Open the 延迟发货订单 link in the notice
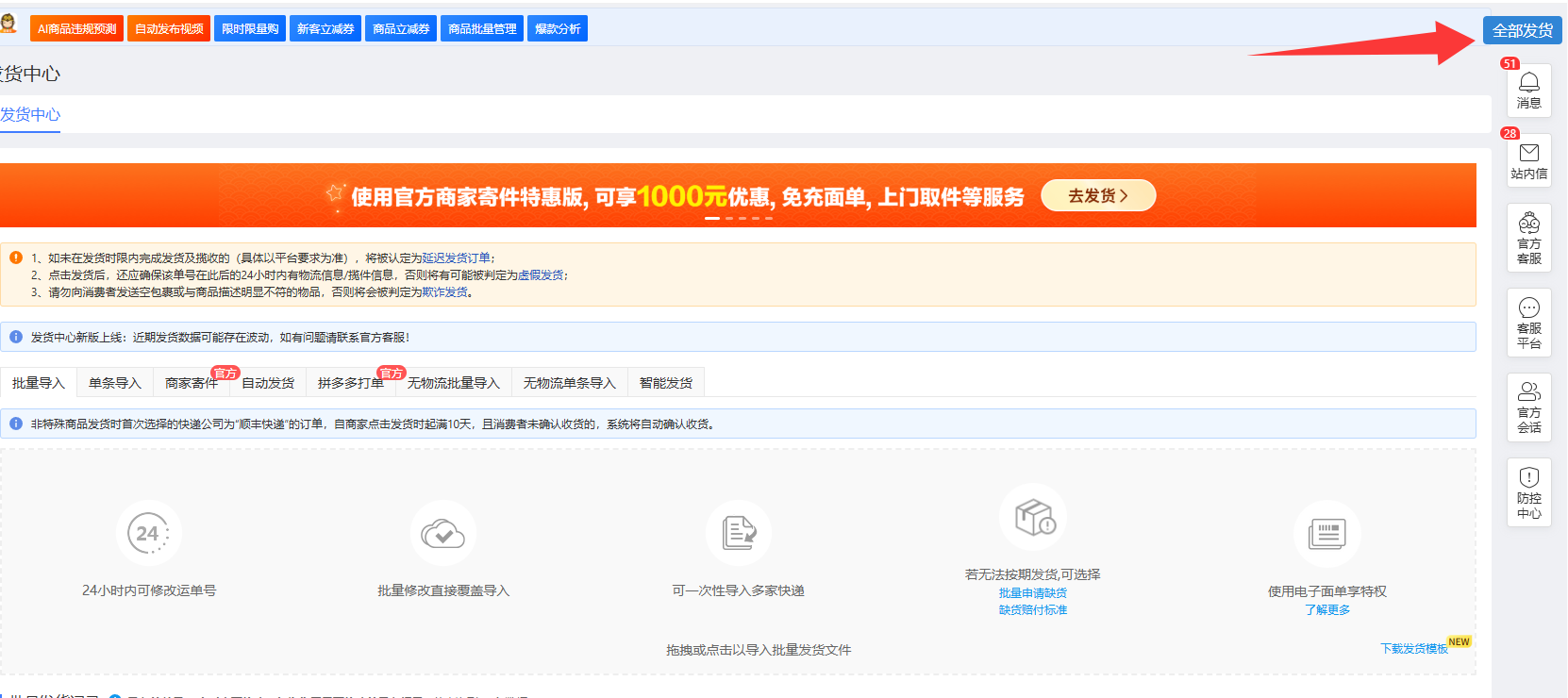Screen dimensions: 1568x698 coord(457,258)
